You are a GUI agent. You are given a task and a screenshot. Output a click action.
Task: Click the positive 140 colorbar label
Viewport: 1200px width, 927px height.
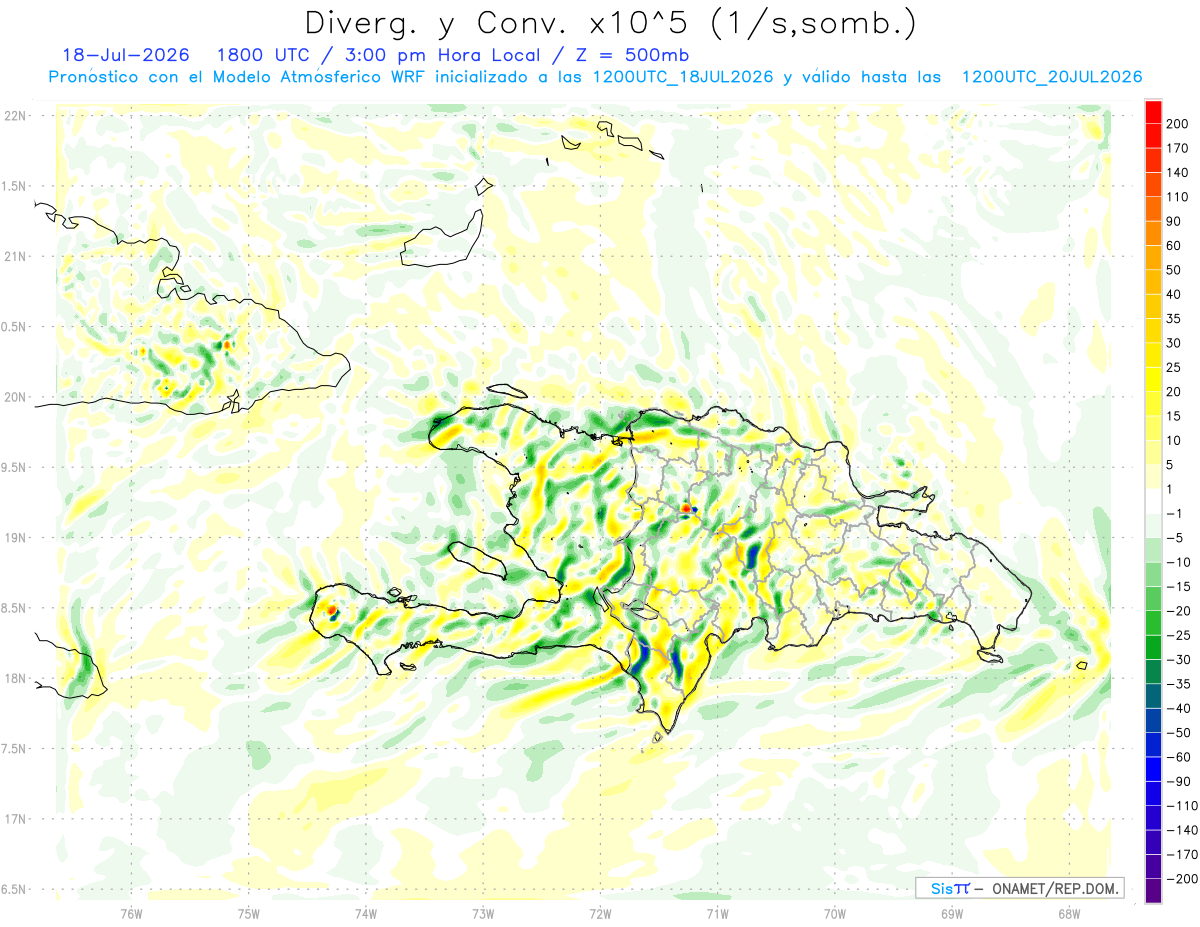click(1178, 173)
